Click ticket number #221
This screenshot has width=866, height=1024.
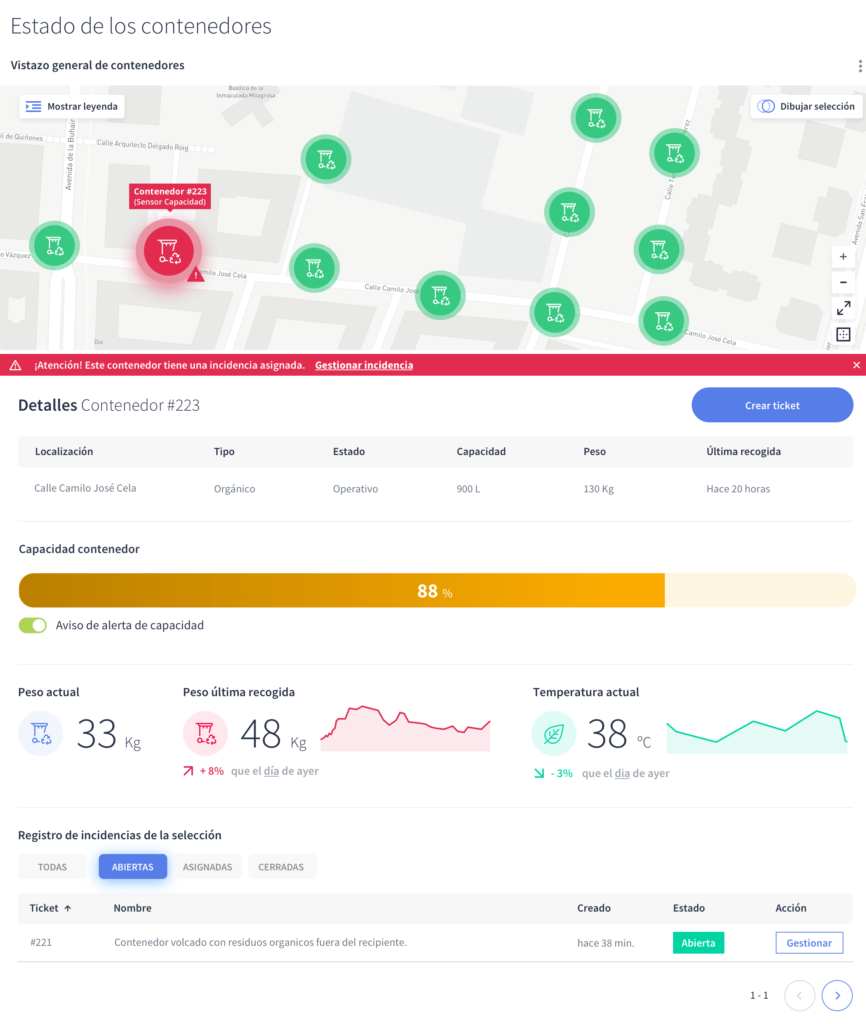pyautogui.click(x=40, y=942)
